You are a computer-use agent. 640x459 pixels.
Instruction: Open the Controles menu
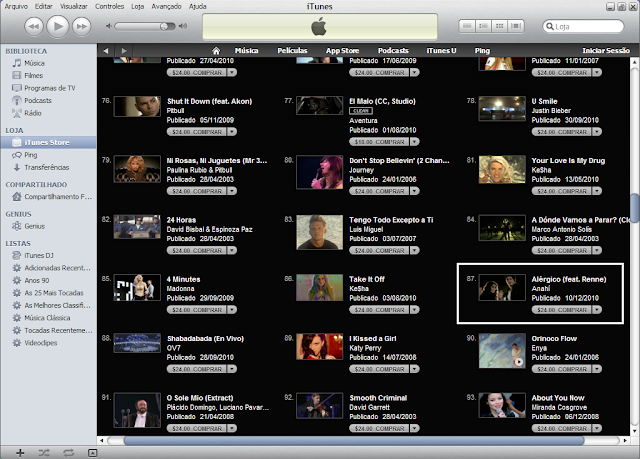pos(109,7)
